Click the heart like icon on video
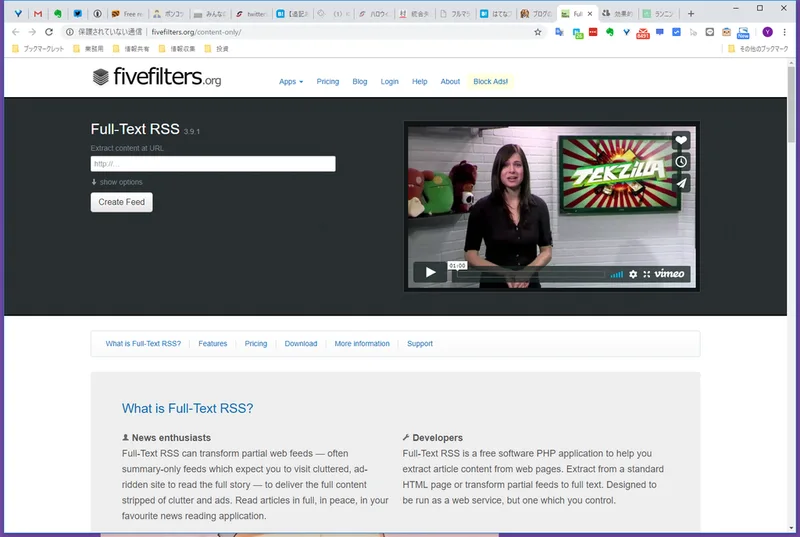 [681, 140]
